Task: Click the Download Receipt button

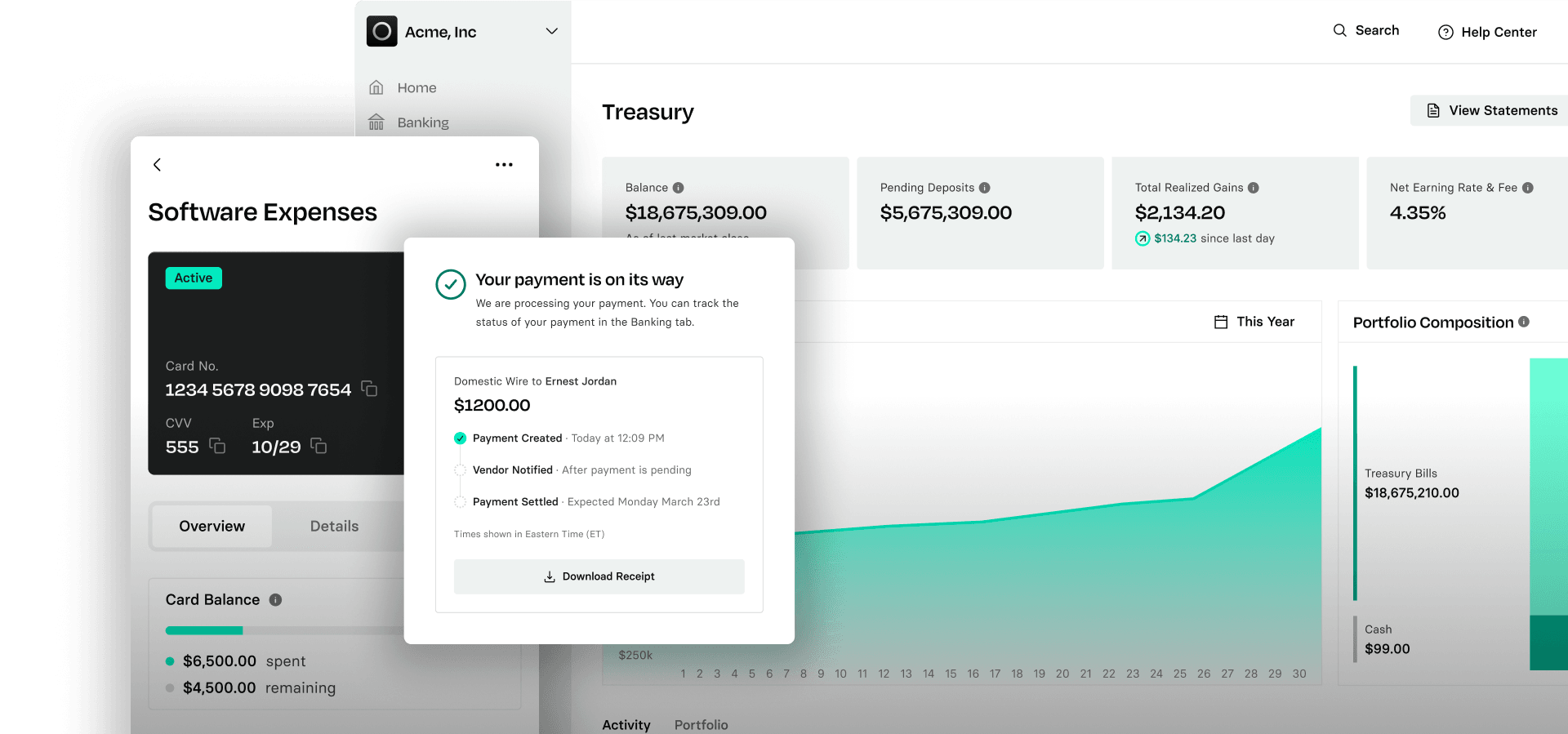Action: [599, 576]
